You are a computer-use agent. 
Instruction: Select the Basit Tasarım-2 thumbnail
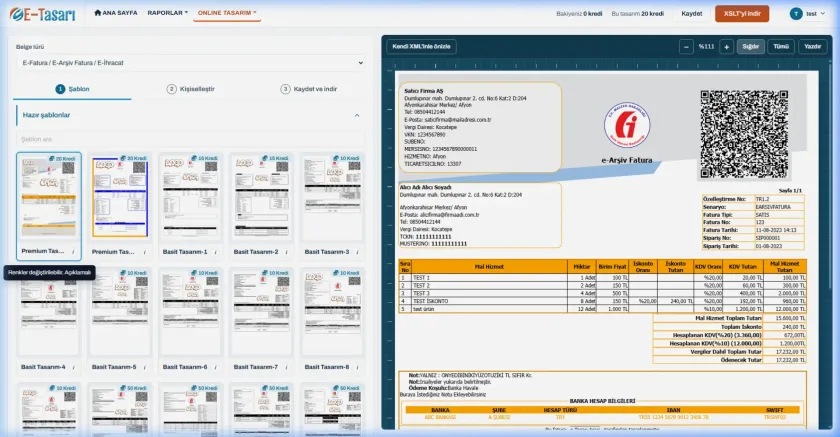pos(262,198)
